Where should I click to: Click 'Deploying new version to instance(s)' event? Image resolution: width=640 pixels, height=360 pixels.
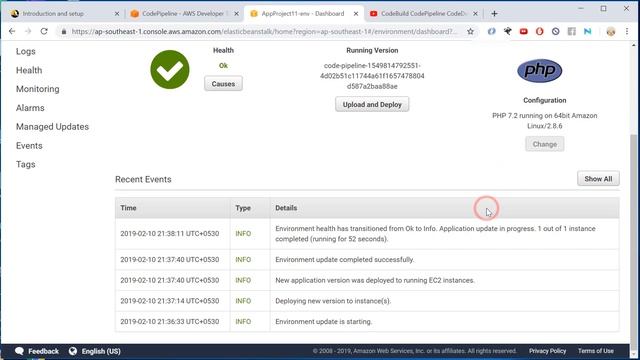[x=333, y=301]
